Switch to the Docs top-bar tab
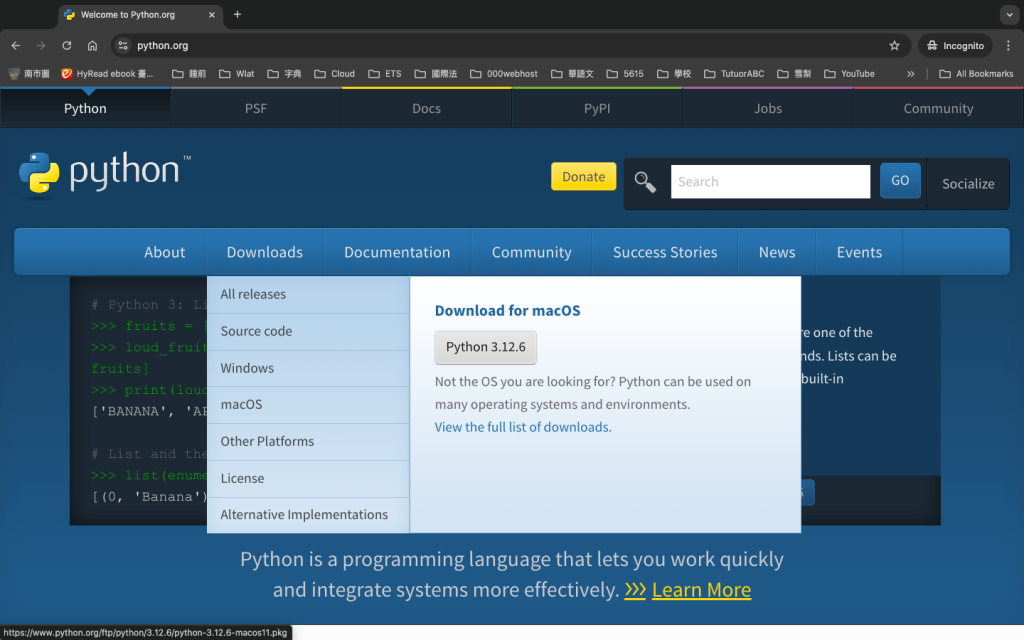The height and width of the screenshot is (640, 1024). tap(426, 108)
